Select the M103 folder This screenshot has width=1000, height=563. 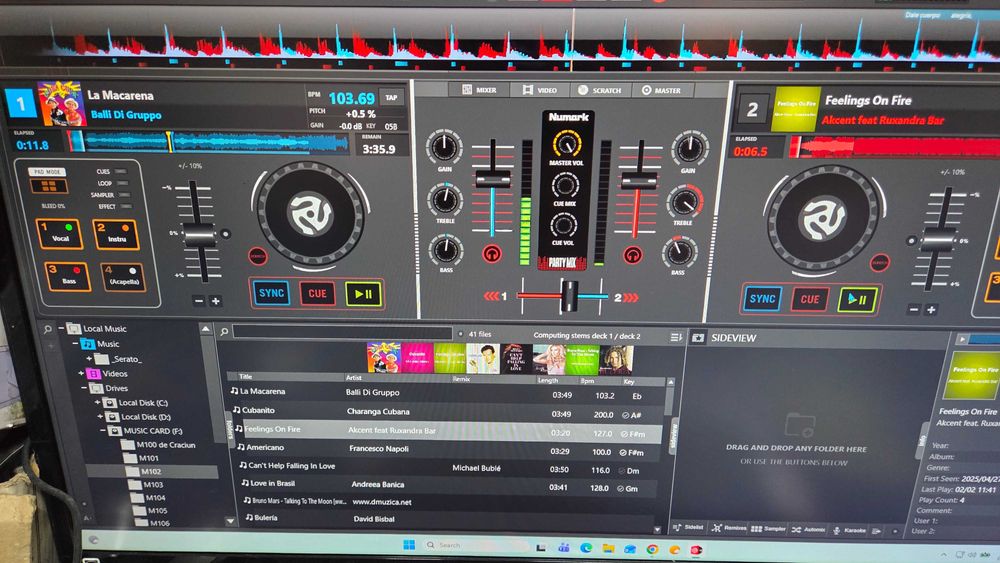click(145, 485)
